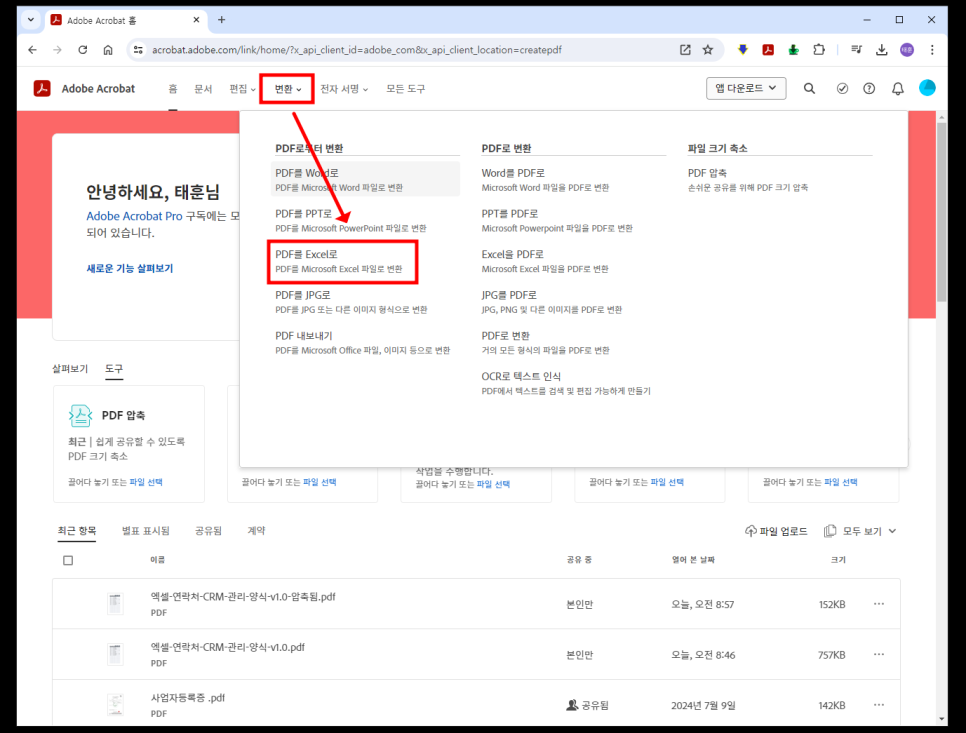Expand the 전자 서명 menu dropdown
The height and width of the screenshot is (733, 966).
(344, 89)
